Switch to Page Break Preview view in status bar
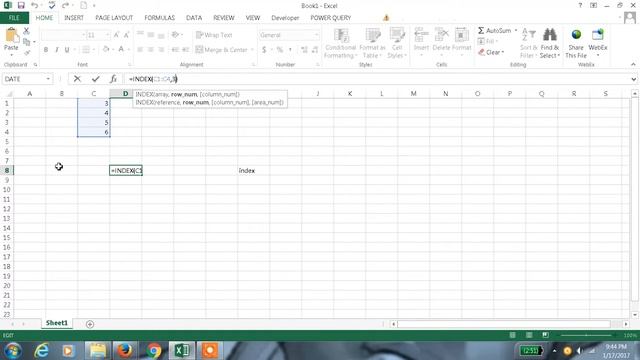This screenshot has width=640, height=360. click(x=545, y=335)
